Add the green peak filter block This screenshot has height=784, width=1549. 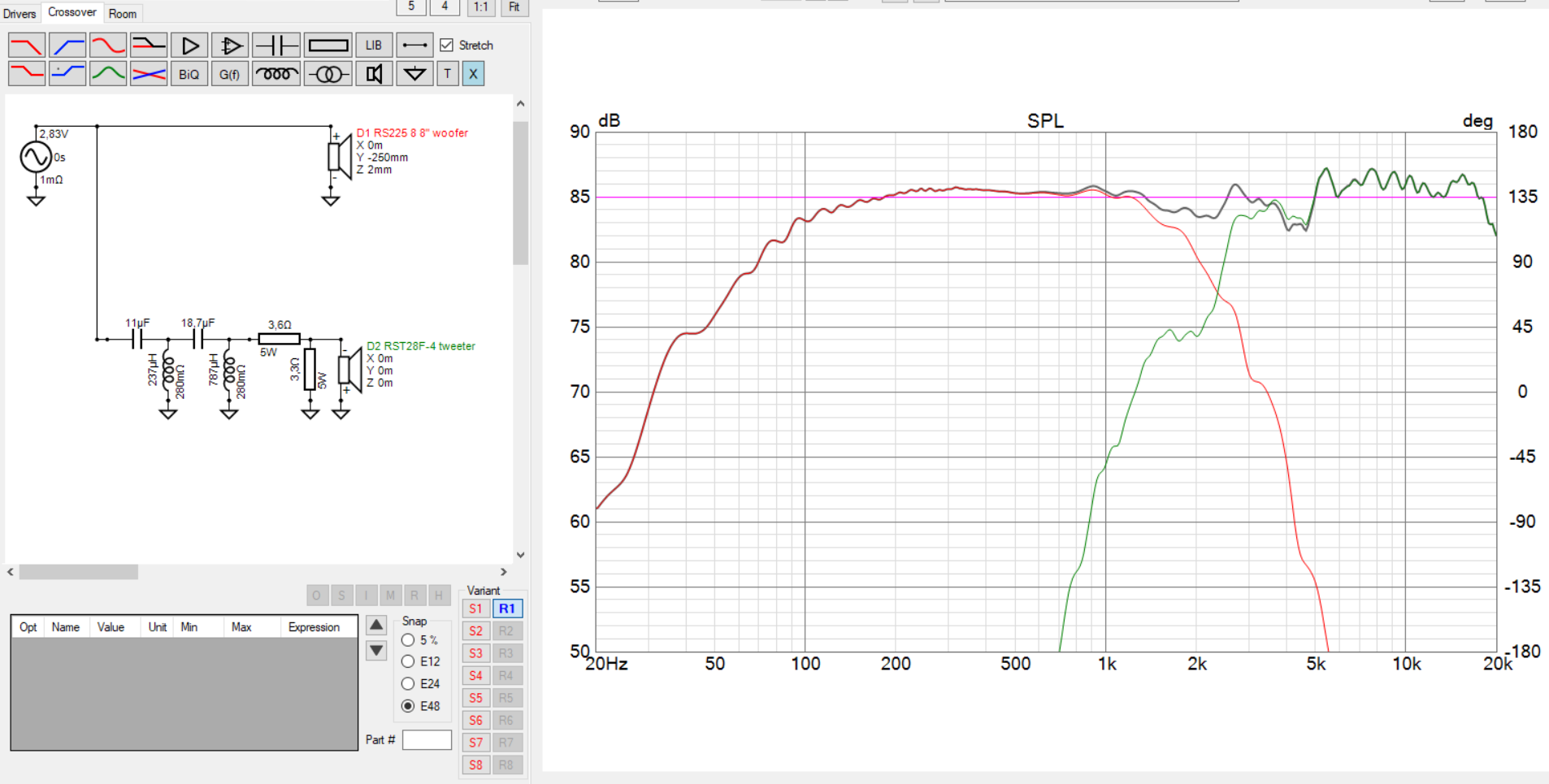tap(108, 74)
